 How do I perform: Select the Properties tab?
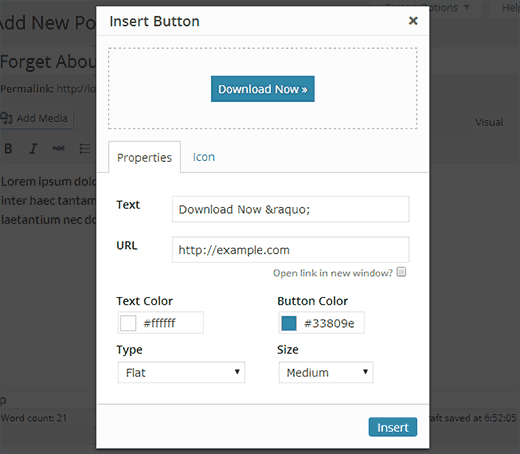click(x=144, y=157)
